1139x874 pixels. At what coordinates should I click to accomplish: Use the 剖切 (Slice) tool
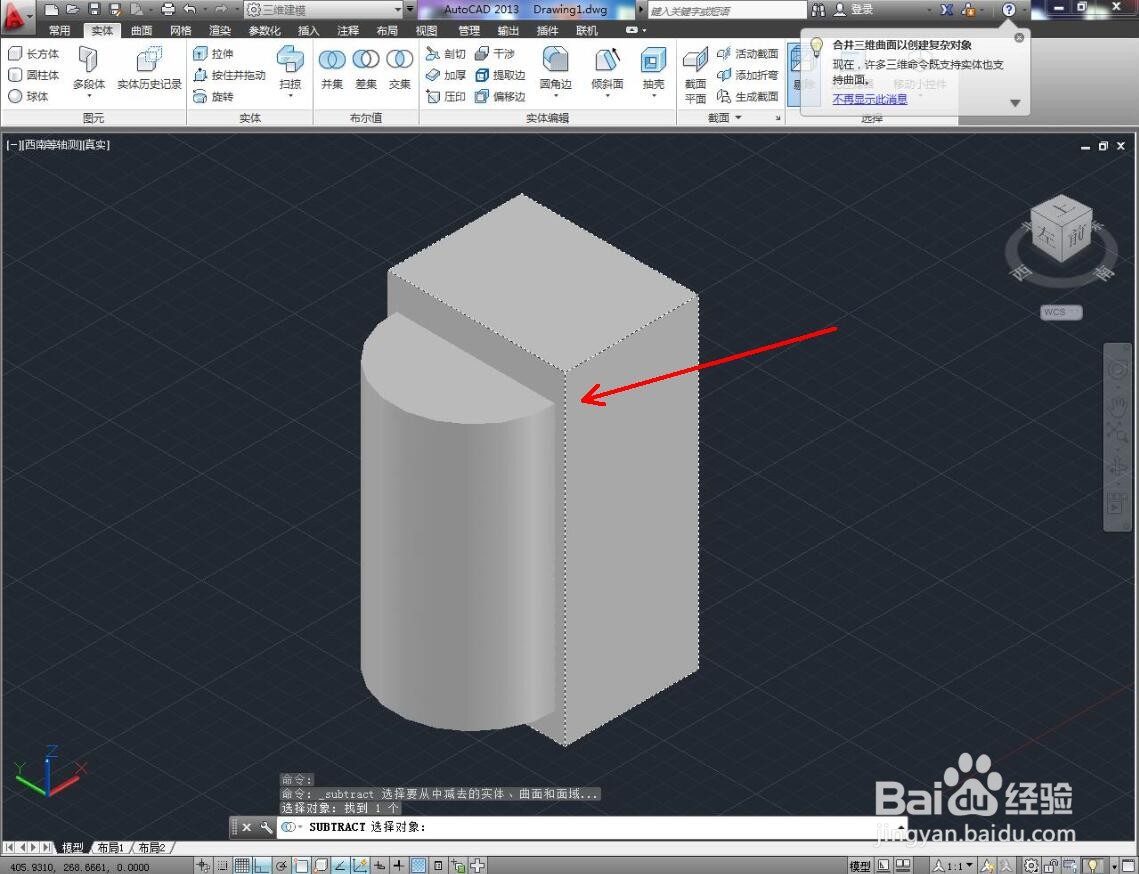(446, 54)
